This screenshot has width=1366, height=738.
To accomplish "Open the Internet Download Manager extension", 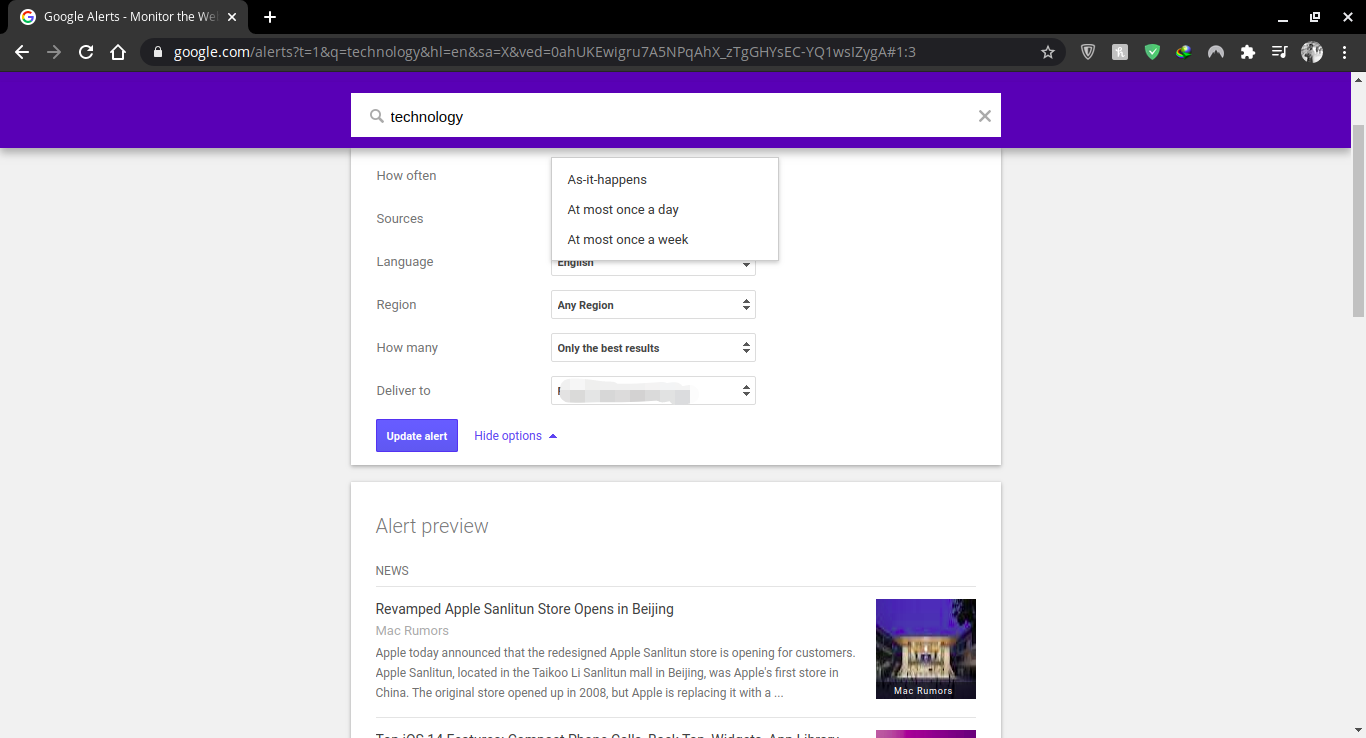I will (x=1184, y=52).
